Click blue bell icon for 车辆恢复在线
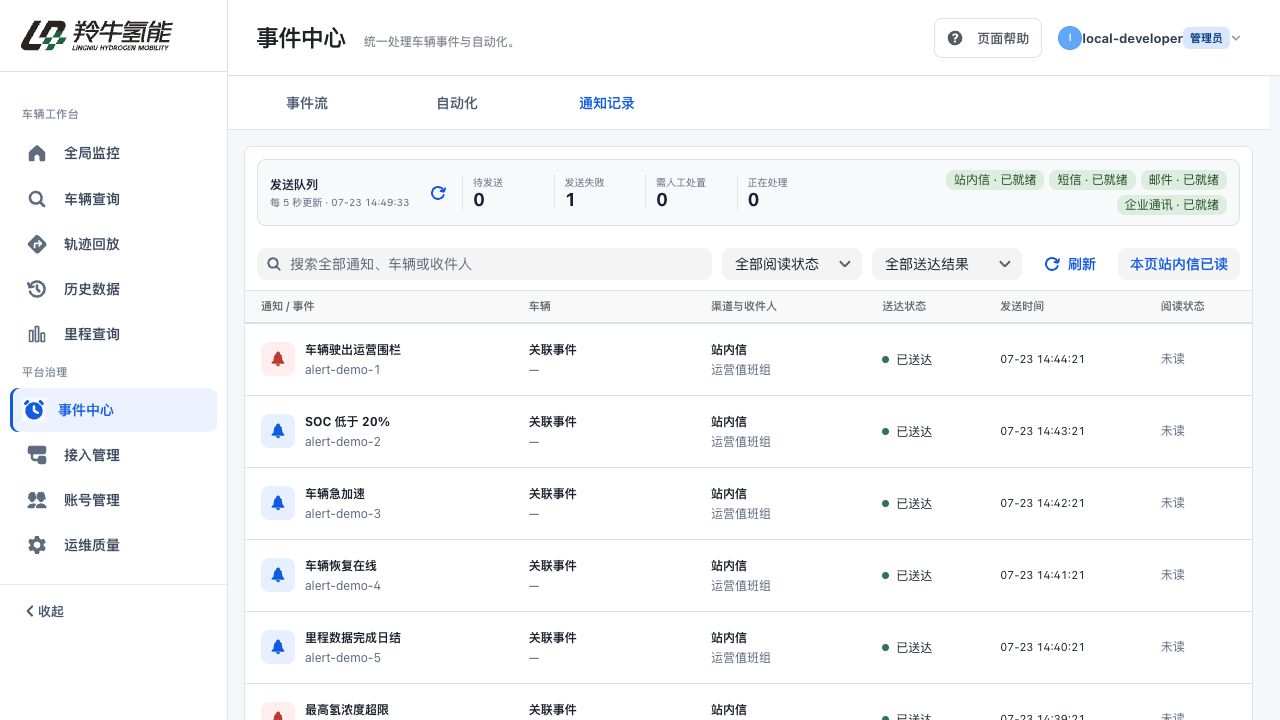Image resolution: width=1280 pixels, height=720 pixels. (278, 575)
